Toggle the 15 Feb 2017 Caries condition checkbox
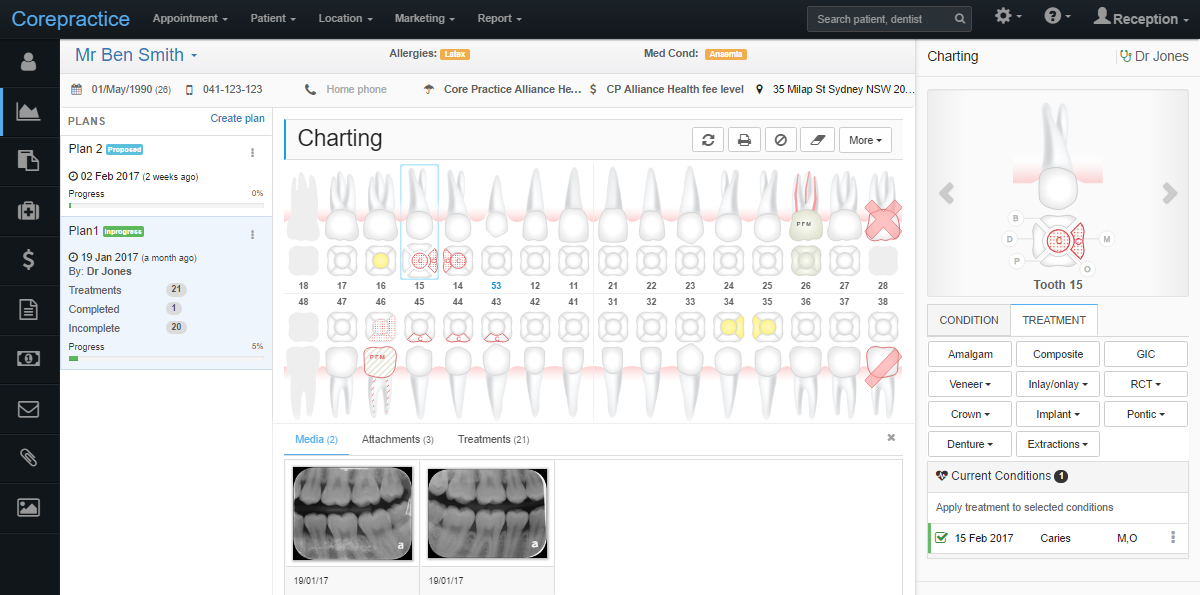 tap(941, 537)
